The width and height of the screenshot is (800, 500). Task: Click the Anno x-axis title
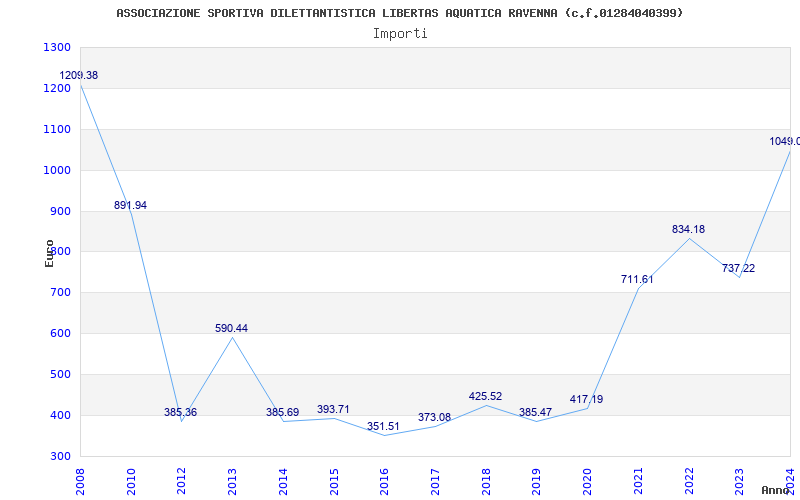778,490
